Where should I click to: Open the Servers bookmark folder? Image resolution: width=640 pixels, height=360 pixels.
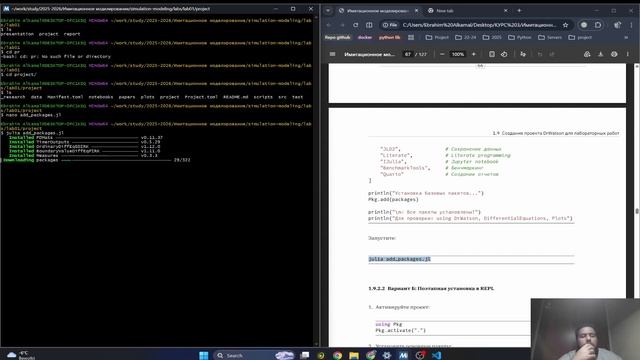click(x=550, y=37)
